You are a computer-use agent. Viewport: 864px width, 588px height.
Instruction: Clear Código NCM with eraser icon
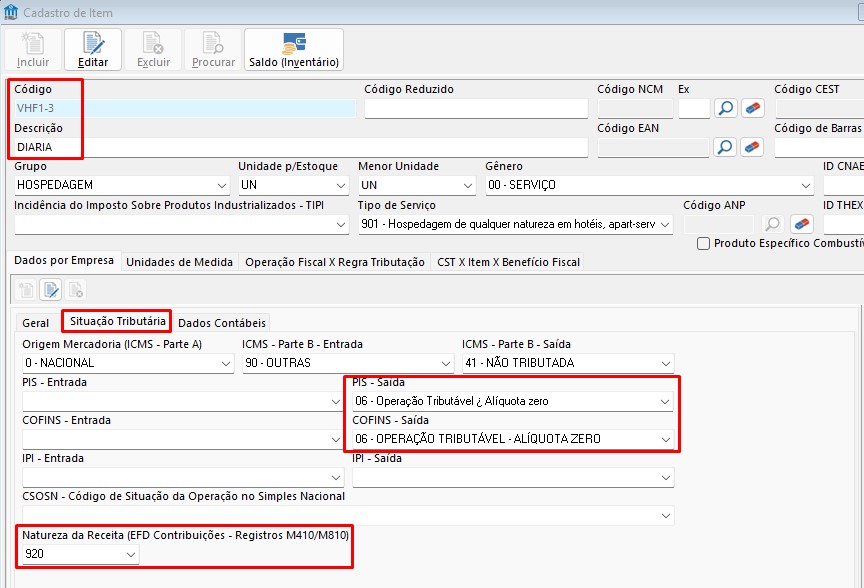pos(753,108)
